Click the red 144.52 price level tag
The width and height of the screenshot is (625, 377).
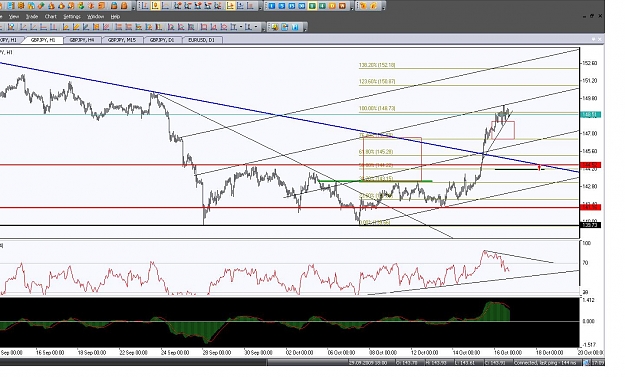coord(590,165)
